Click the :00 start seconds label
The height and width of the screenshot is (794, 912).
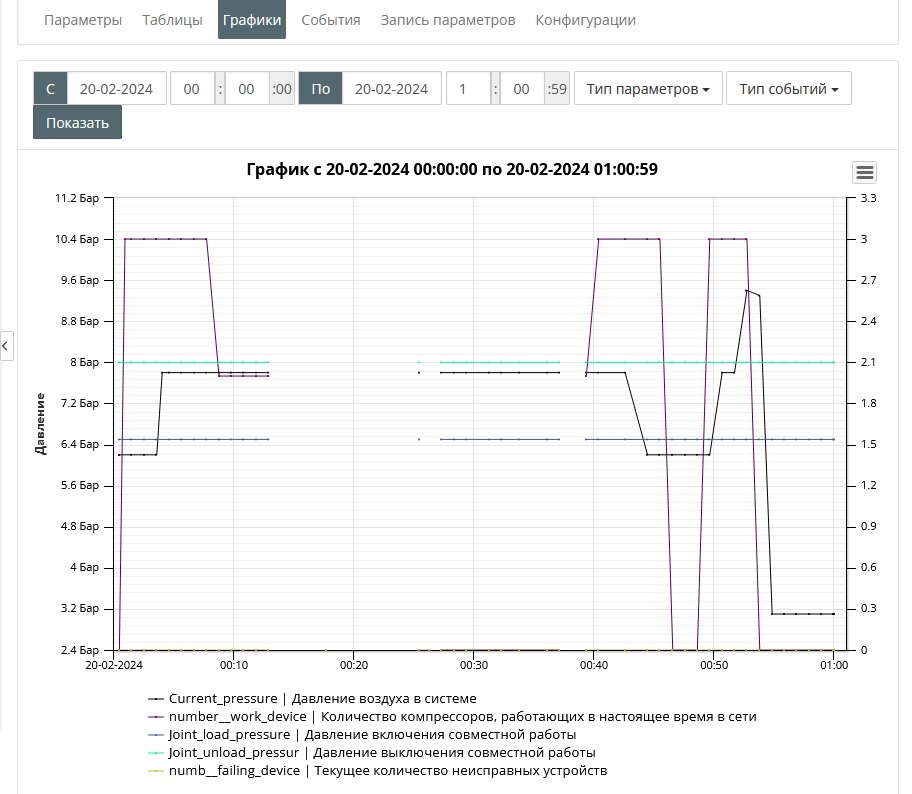pos(282,88)
